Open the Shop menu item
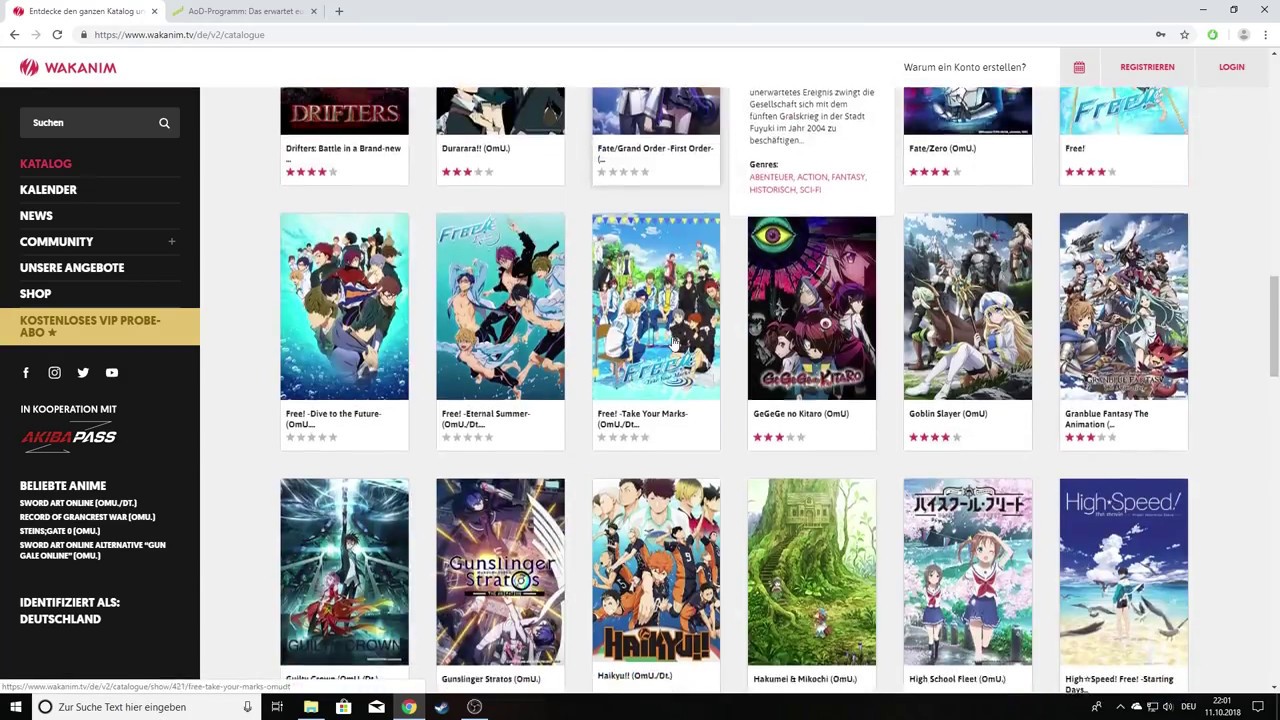 tap(35, 294)
